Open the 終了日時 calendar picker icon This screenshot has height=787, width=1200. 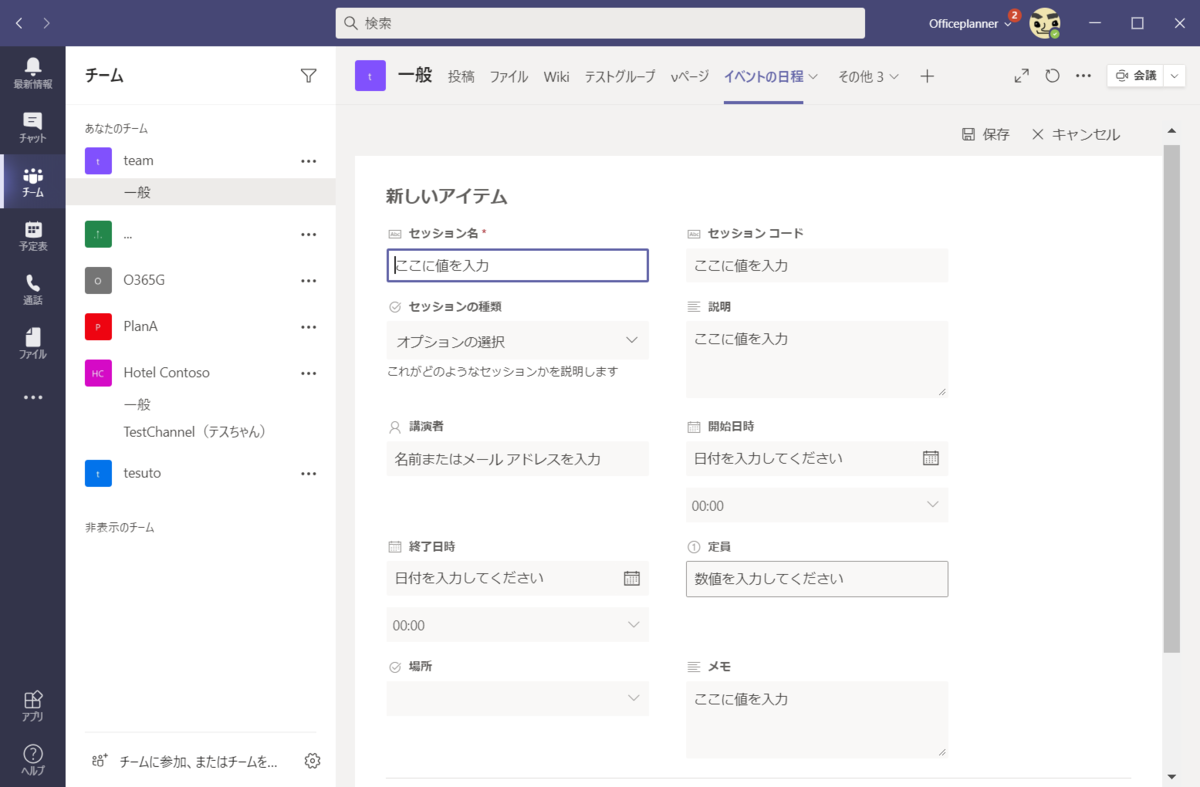631,578
